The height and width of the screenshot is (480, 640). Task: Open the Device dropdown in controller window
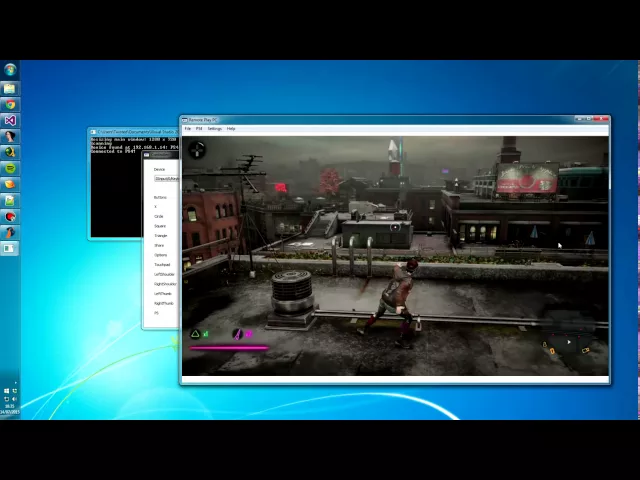coord(167,179)
